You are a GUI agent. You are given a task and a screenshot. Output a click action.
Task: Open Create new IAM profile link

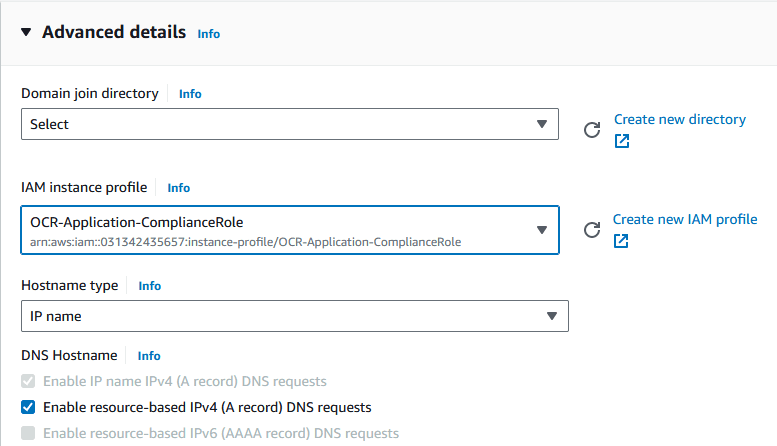point(685,220)
